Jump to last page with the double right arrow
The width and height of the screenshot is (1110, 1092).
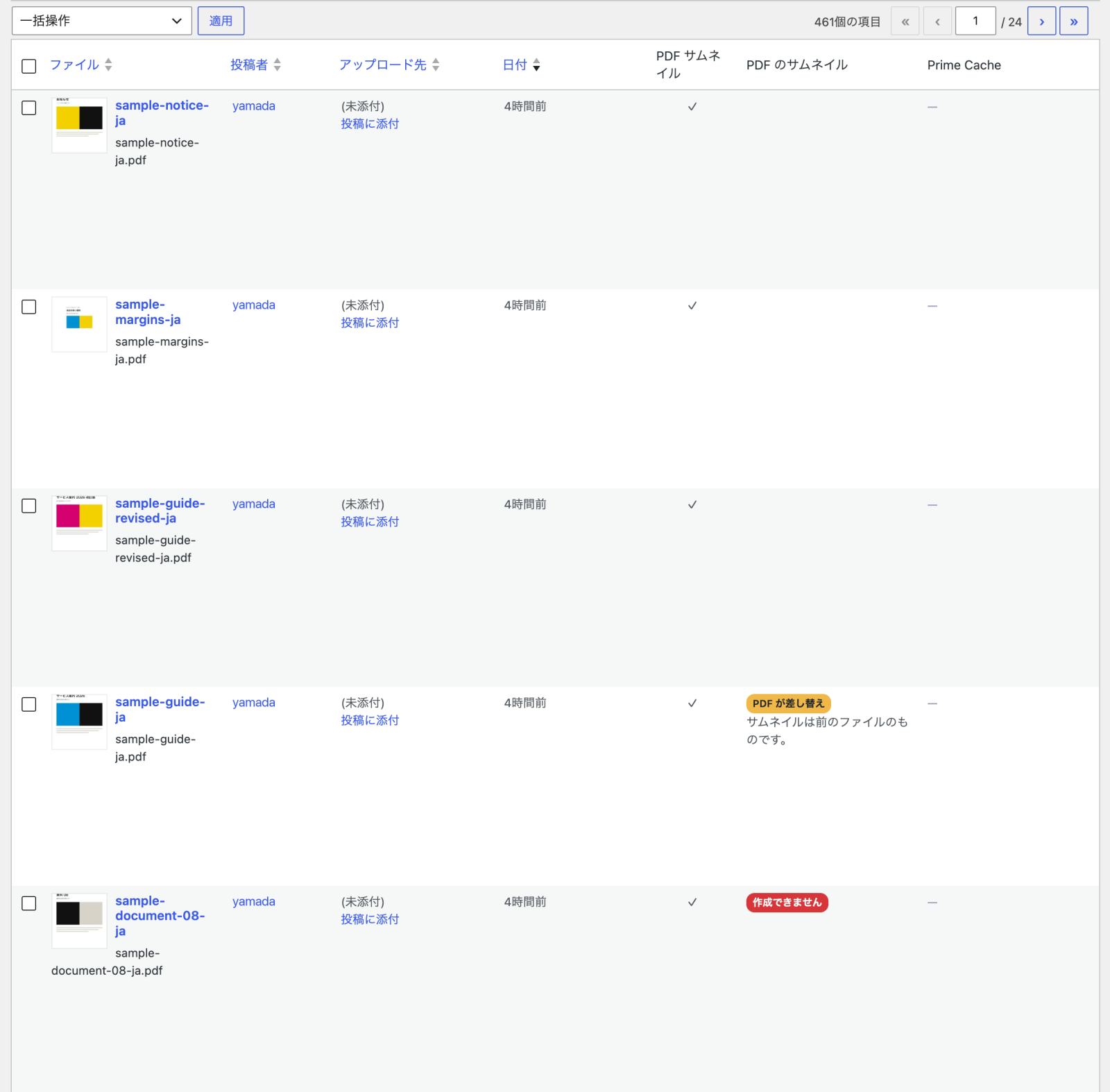point(1073,21)
